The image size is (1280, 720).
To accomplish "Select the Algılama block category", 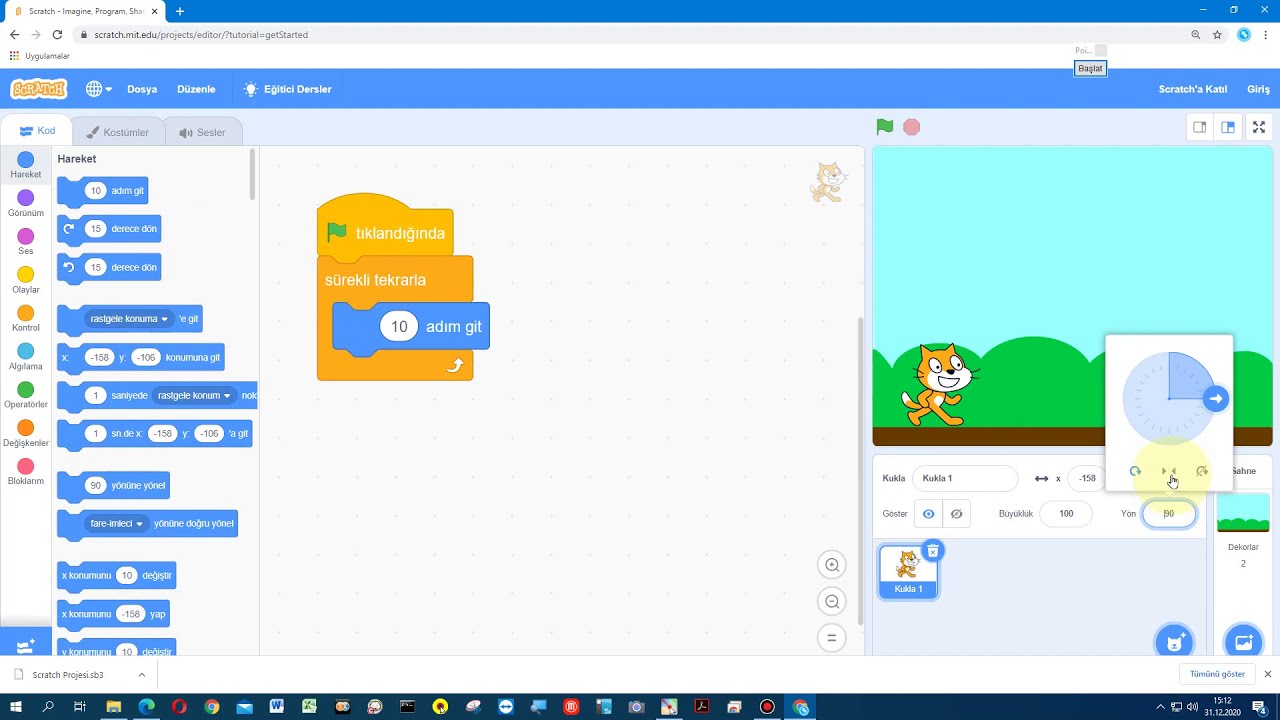I will coord(26,358).
